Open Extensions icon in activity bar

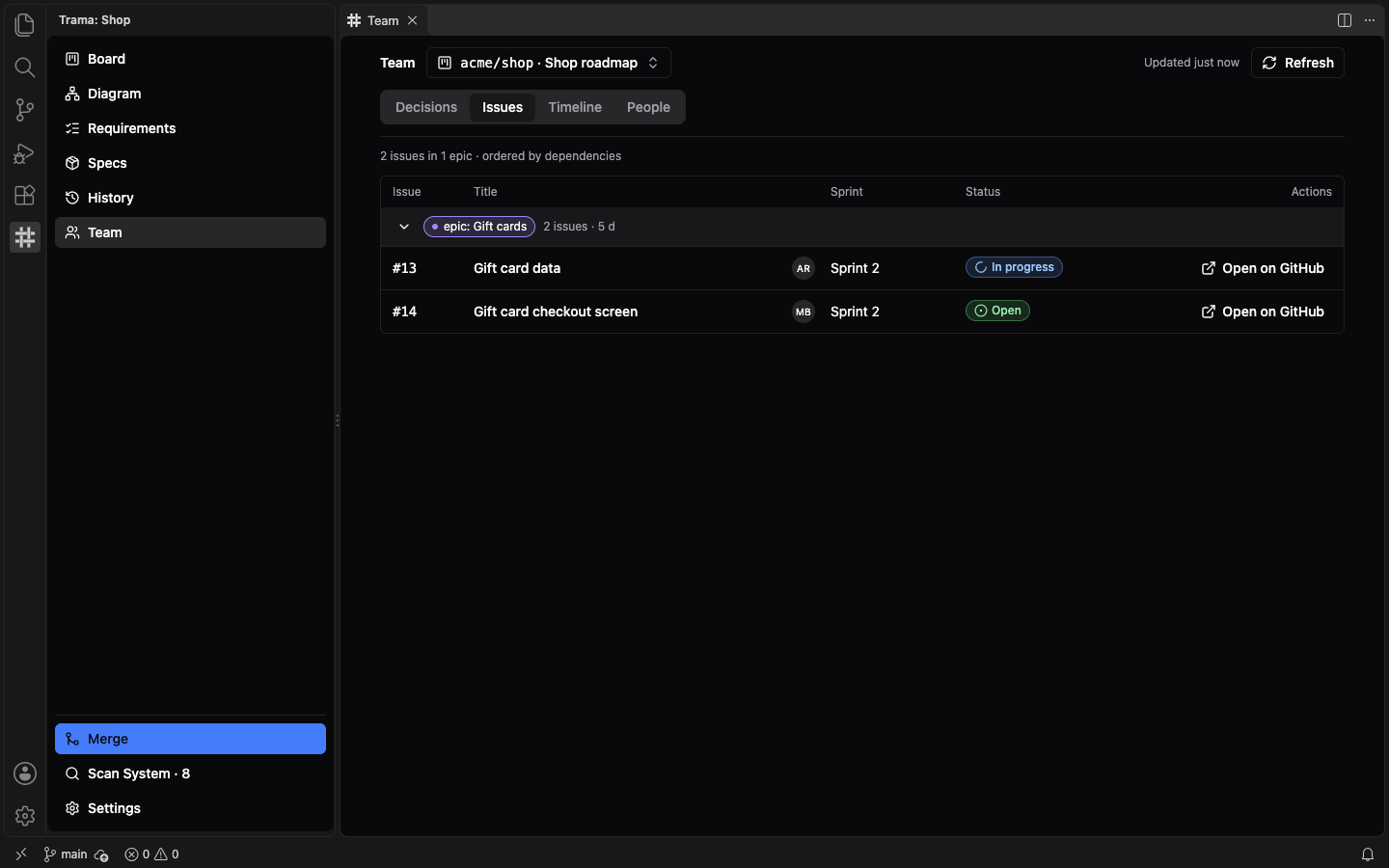click(x=25, y=195)
